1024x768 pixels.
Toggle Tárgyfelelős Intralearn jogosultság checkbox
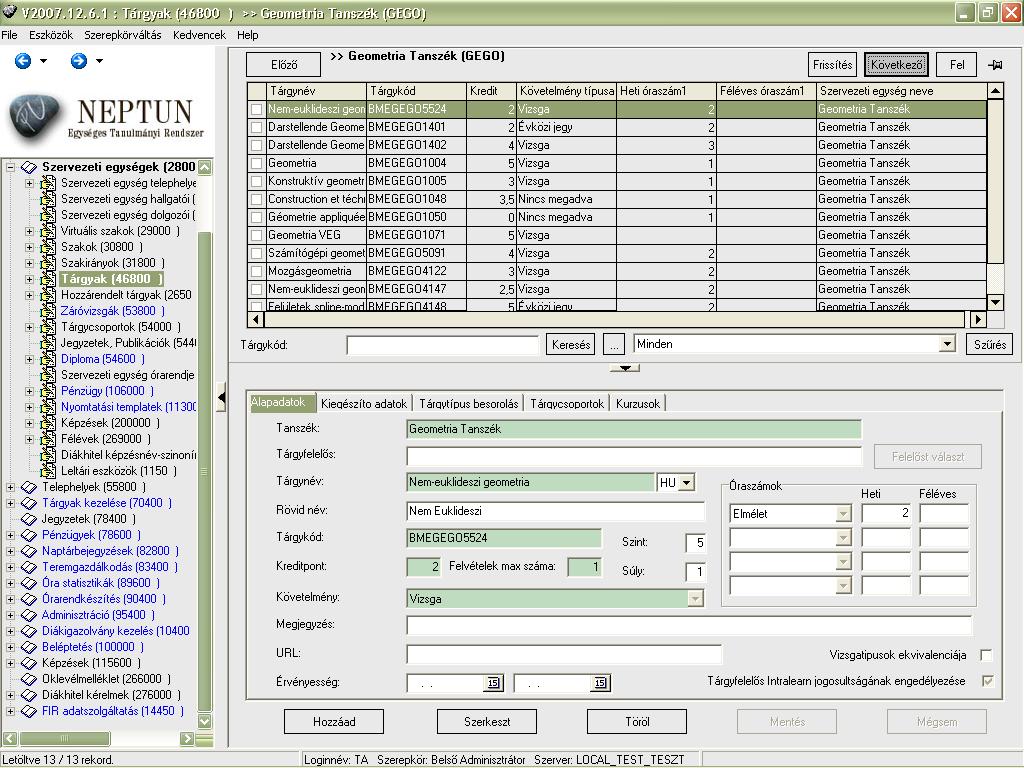[x=987, y=681]
